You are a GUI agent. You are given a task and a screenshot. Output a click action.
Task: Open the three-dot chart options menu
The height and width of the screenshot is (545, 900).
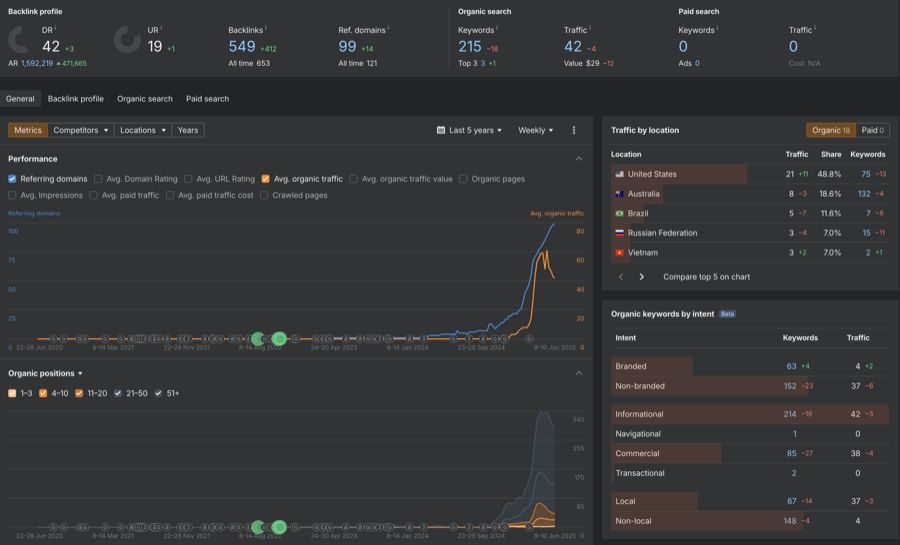click(574, 130)
